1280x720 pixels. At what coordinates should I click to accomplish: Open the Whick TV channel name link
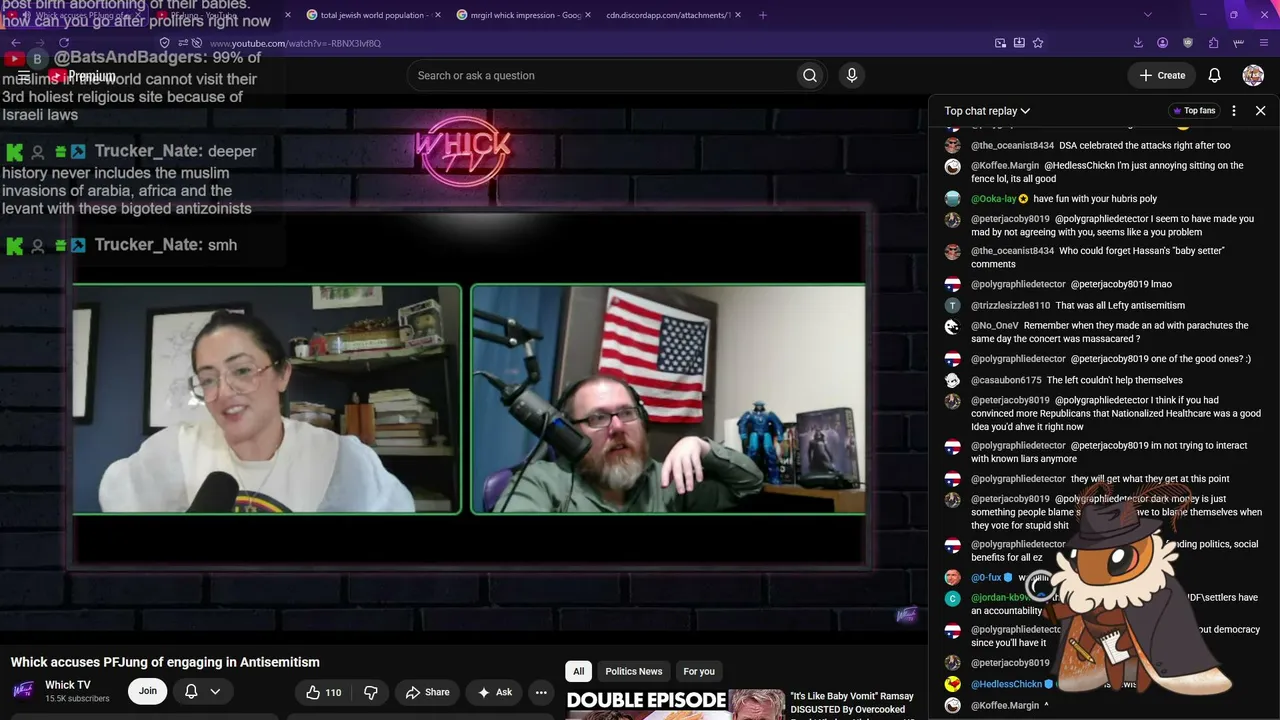(68, 685)
